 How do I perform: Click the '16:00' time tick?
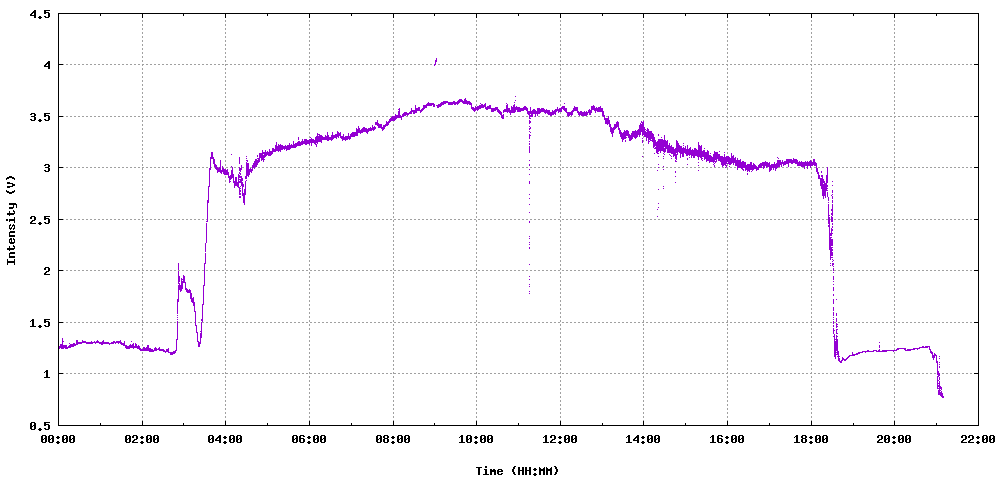(x=727, y=439)
